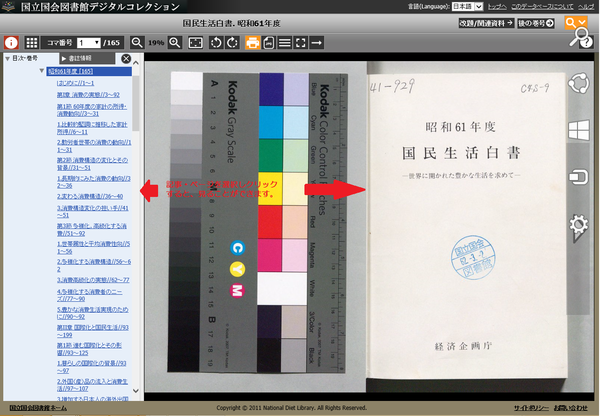
Task: Open このデータベースについて link
Action: [x=542, y=7]
